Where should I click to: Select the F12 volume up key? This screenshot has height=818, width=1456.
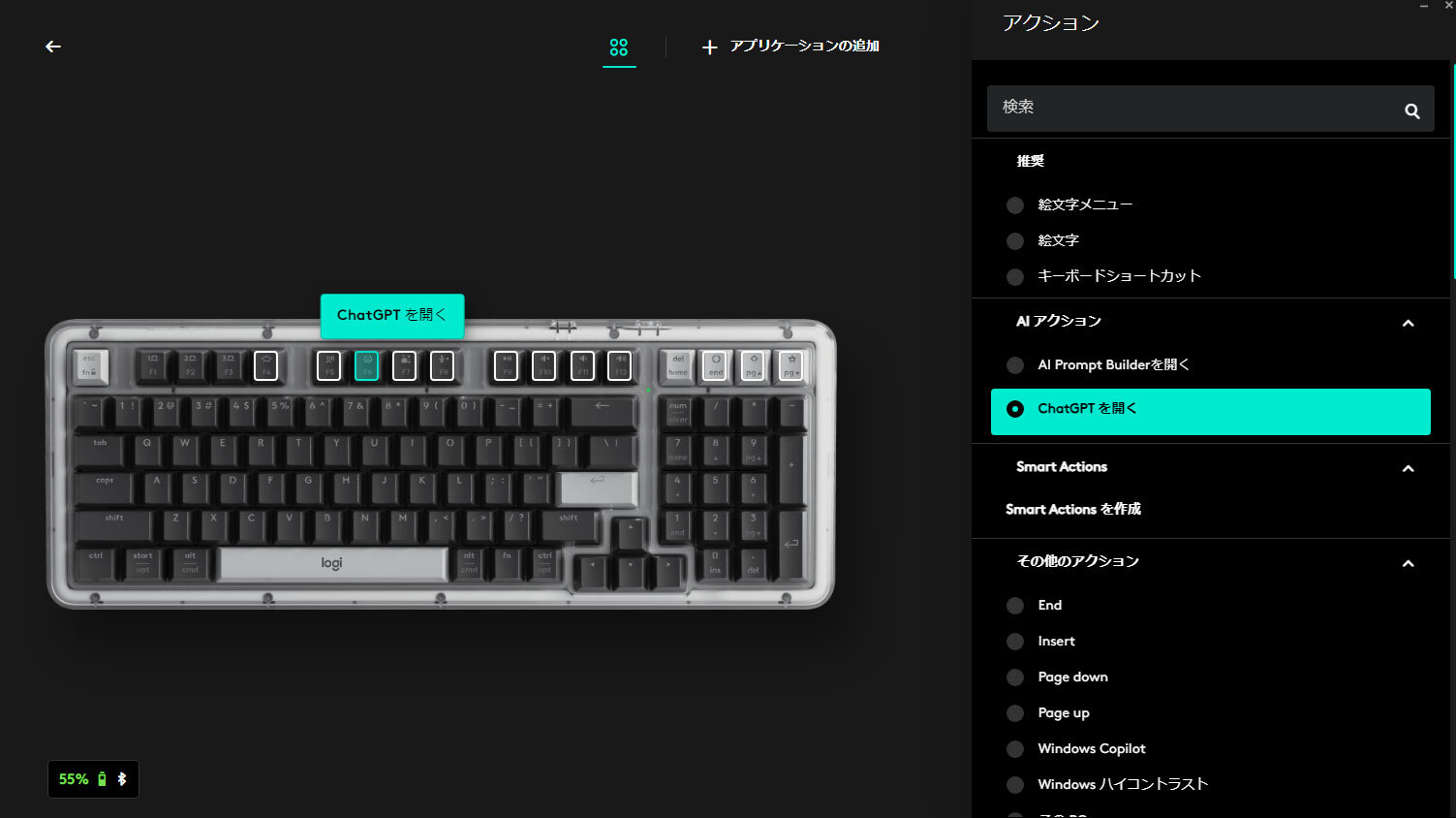[x=620, y=365]
